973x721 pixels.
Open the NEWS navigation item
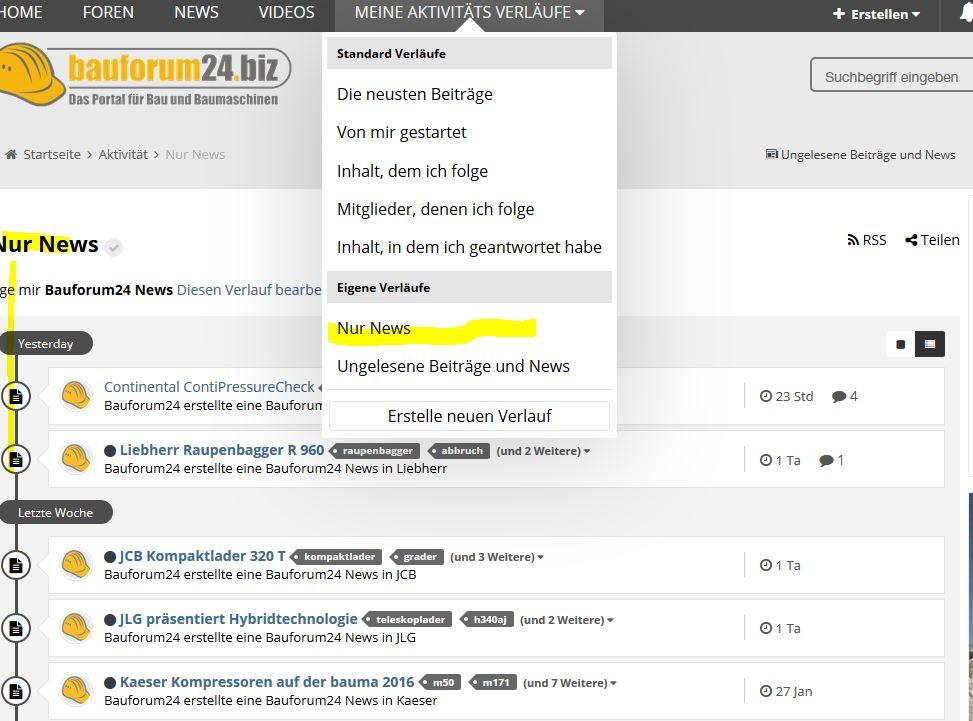[x=196, y=12]
